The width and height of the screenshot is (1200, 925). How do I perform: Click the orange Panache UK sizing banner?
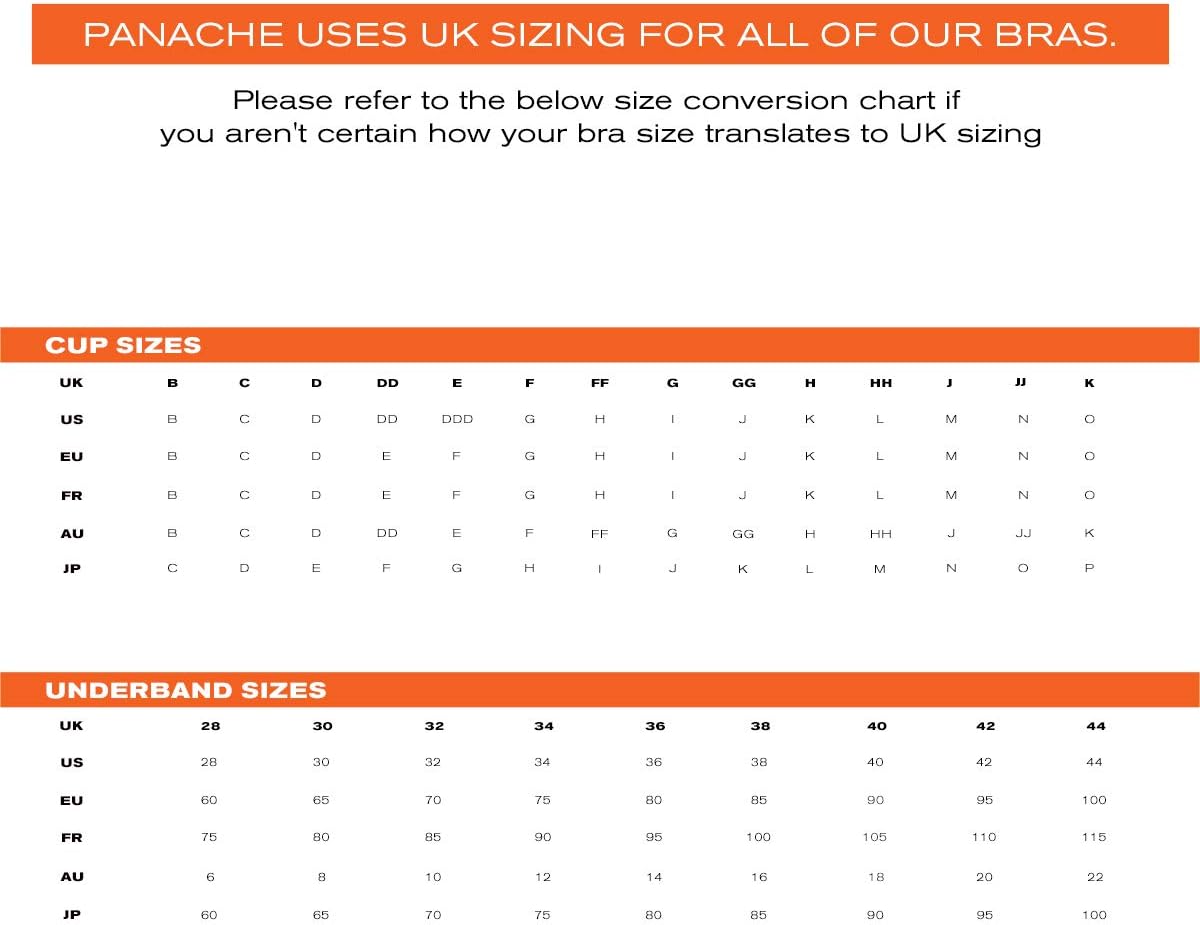click(x=600, y=35)
